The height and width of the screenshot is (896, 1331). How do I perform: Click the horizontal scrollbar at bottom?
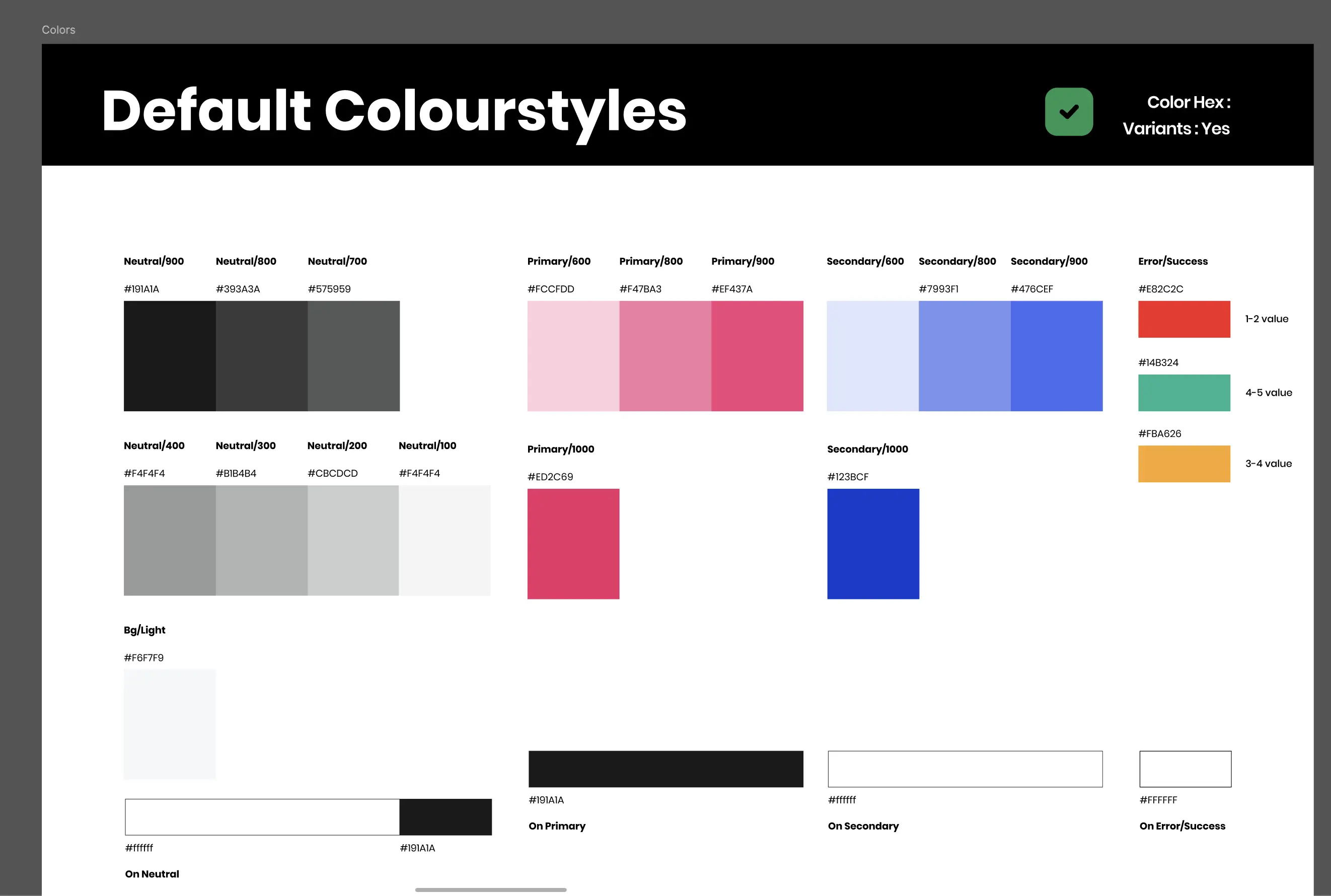(491, 890)
